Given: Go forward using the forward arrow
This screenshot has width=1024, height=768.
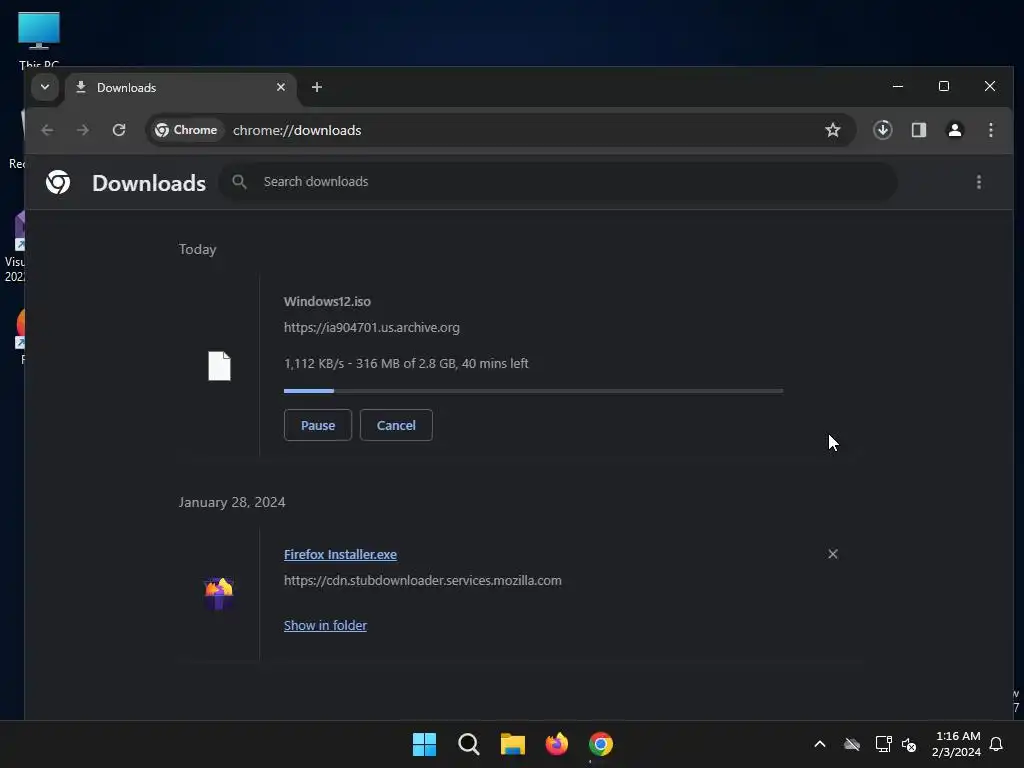Looking at the screenshot, I should click(82, 130).
